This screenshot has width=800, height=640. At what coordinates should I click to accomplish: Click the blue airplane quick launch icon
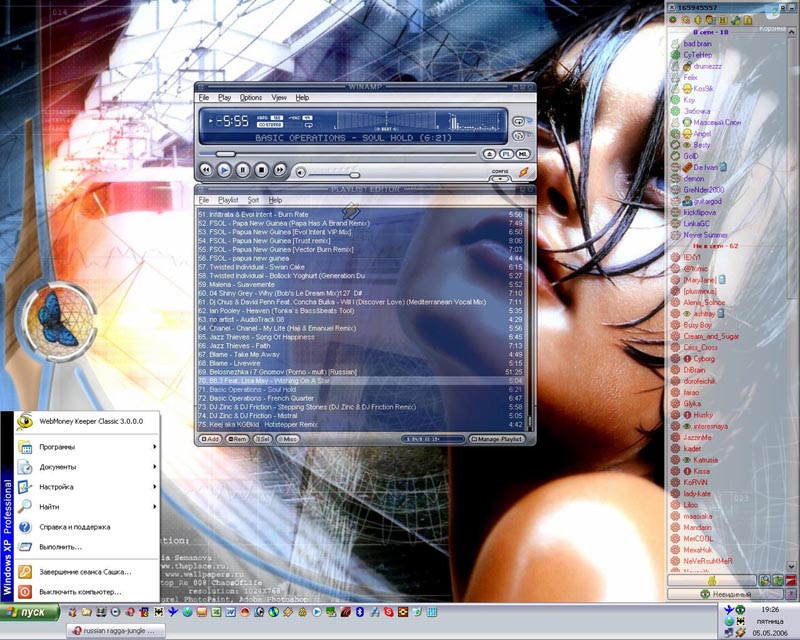click(x=173, y=611)
